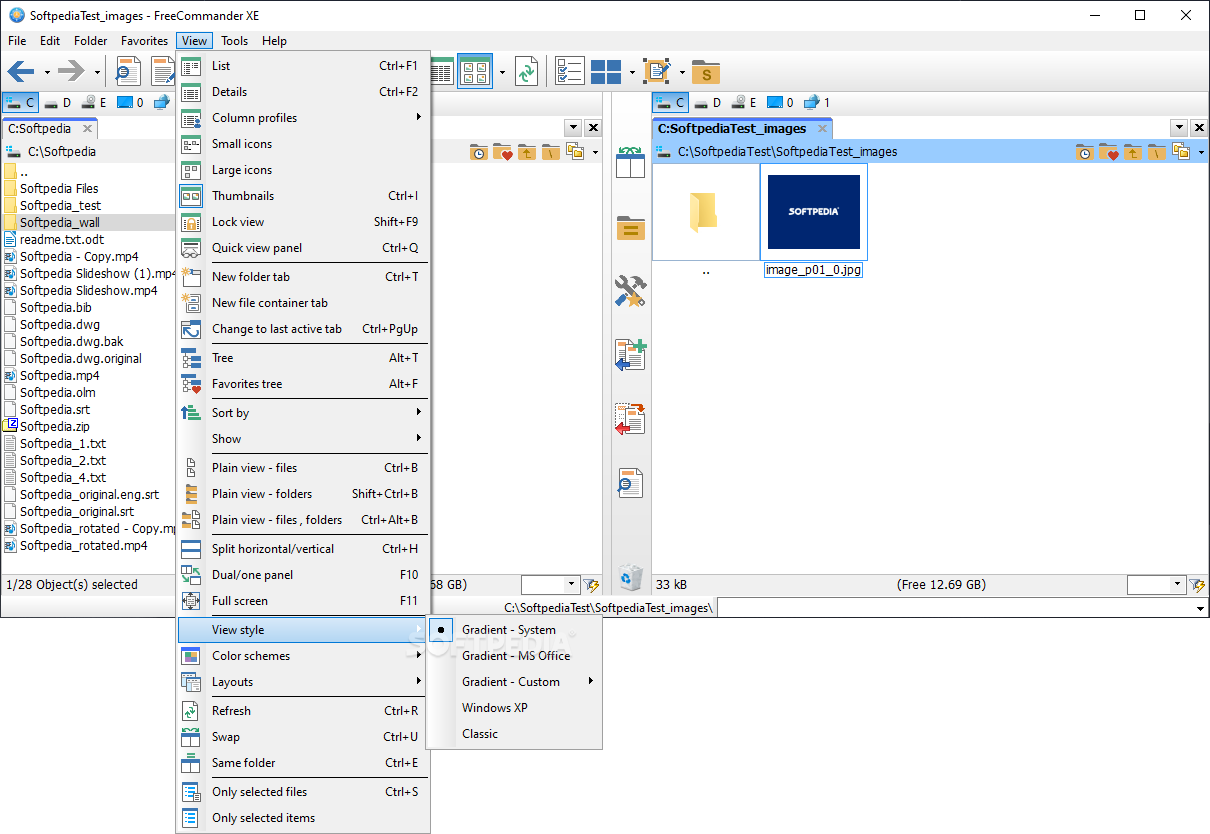Click the document magnifier icon in middle bar

click(630, 484)
